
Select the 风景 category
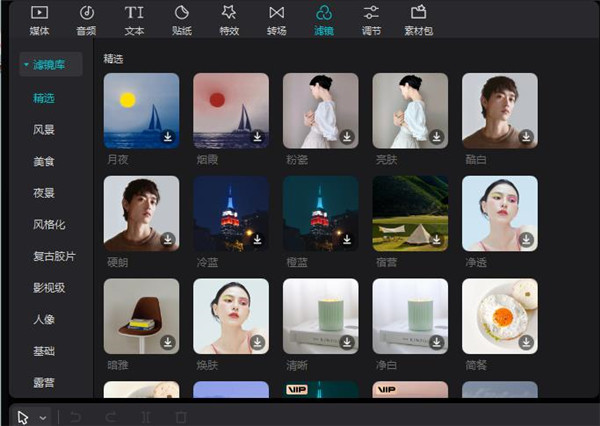[x=44, y=130]
